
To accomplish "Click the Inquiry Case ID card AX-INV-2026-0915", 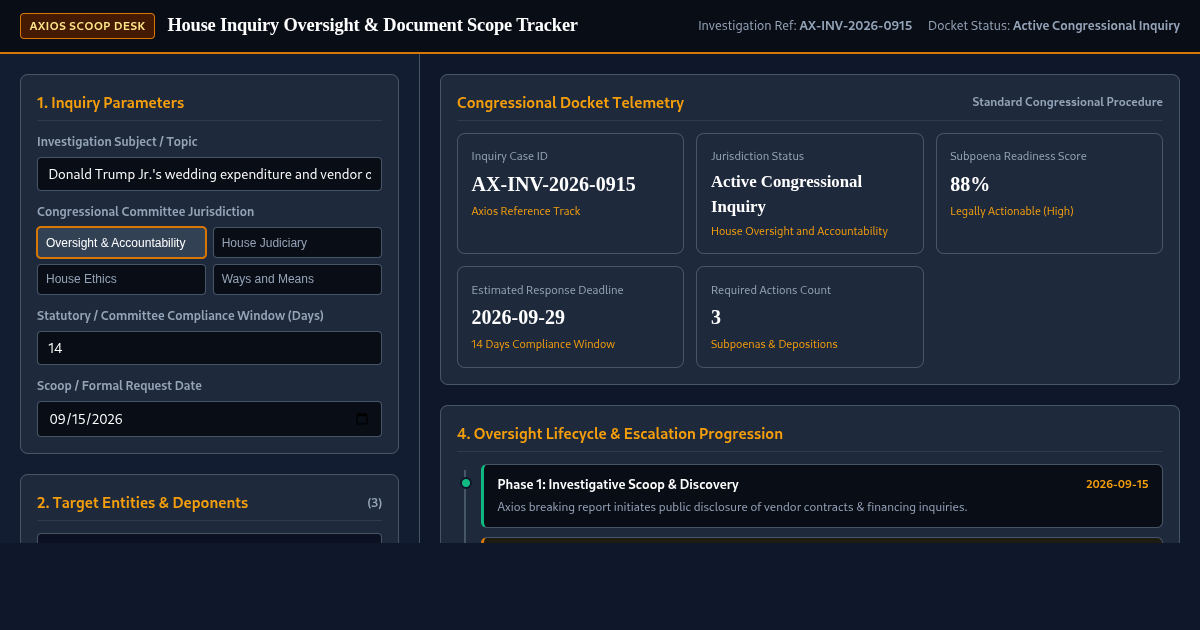I will (570, 194).
